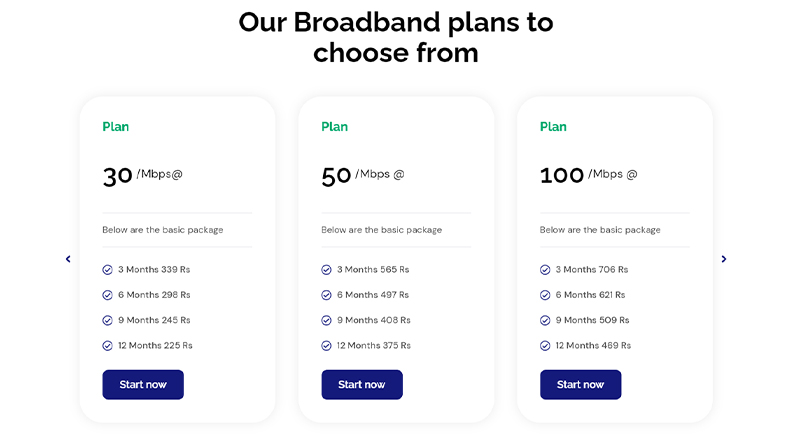Click check icon beside 6 Months 298 Rs
Screen dimensions: 800x448
click(107, 295)
